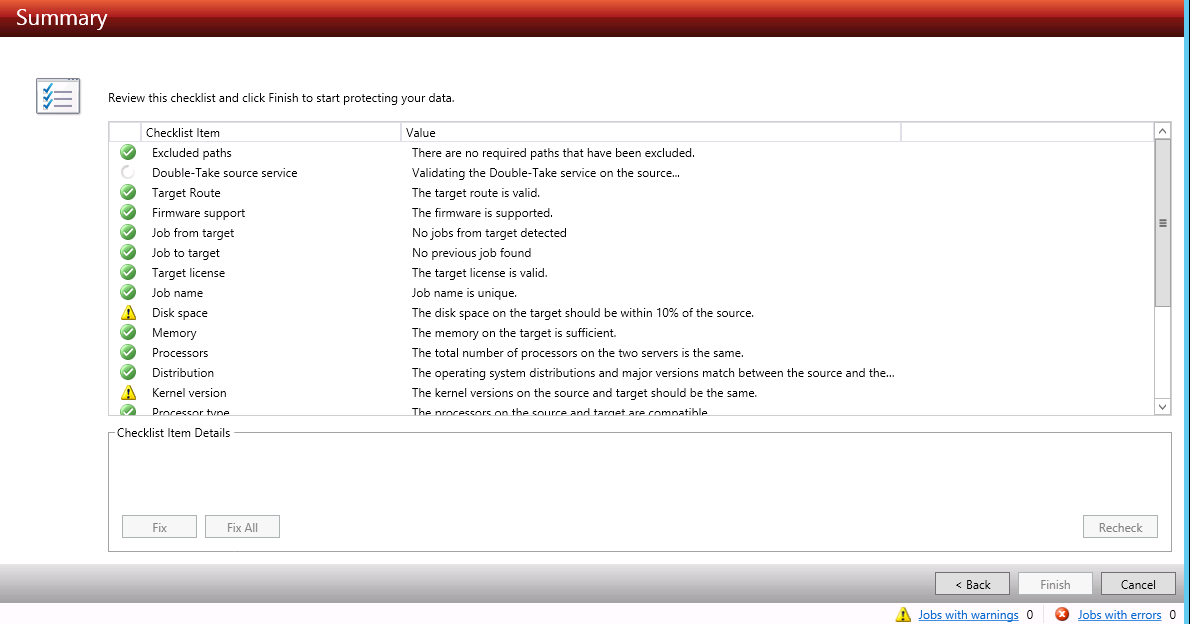Click the Recheck button
The image size is (1190, 624).
point(1120,527)
